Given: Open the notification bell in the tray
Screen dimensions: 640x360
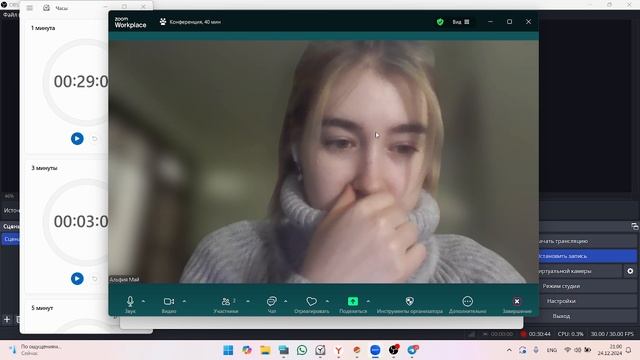Looking at the screenshot, I should pos(629,350).
